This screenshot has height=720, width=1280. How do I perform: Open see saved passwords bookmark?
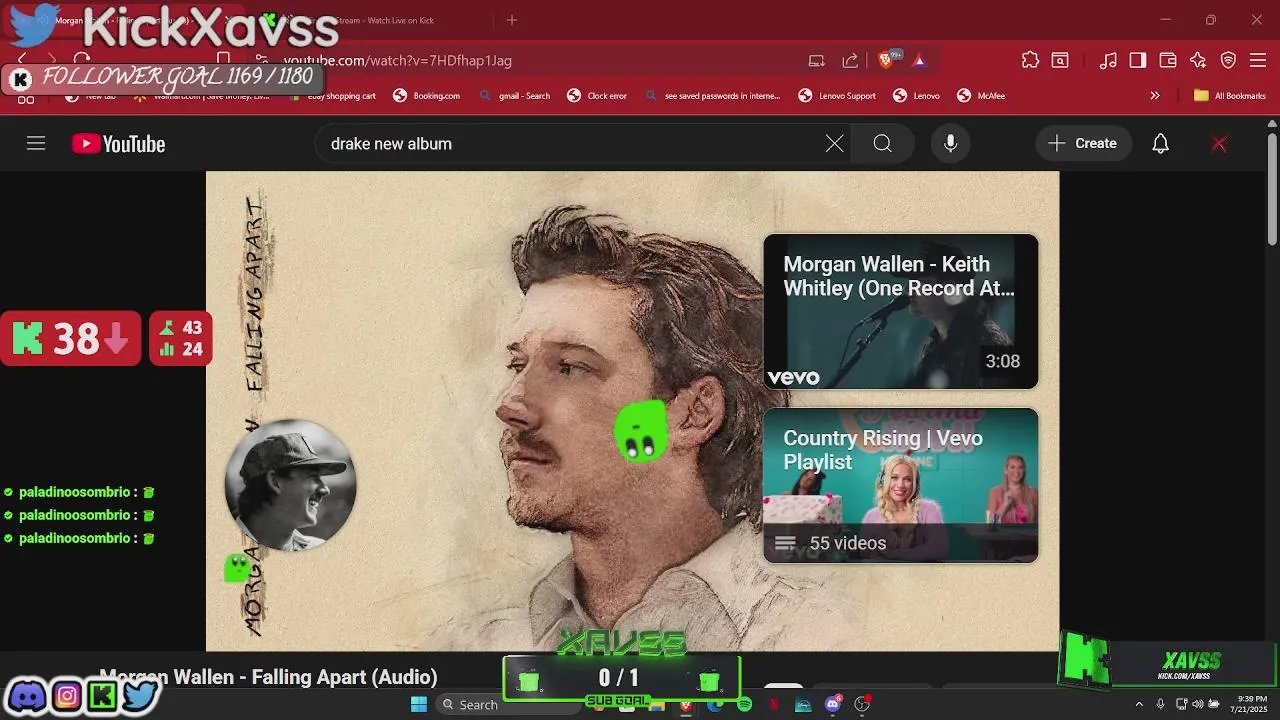pyautogui.click(x=712, y=96)
